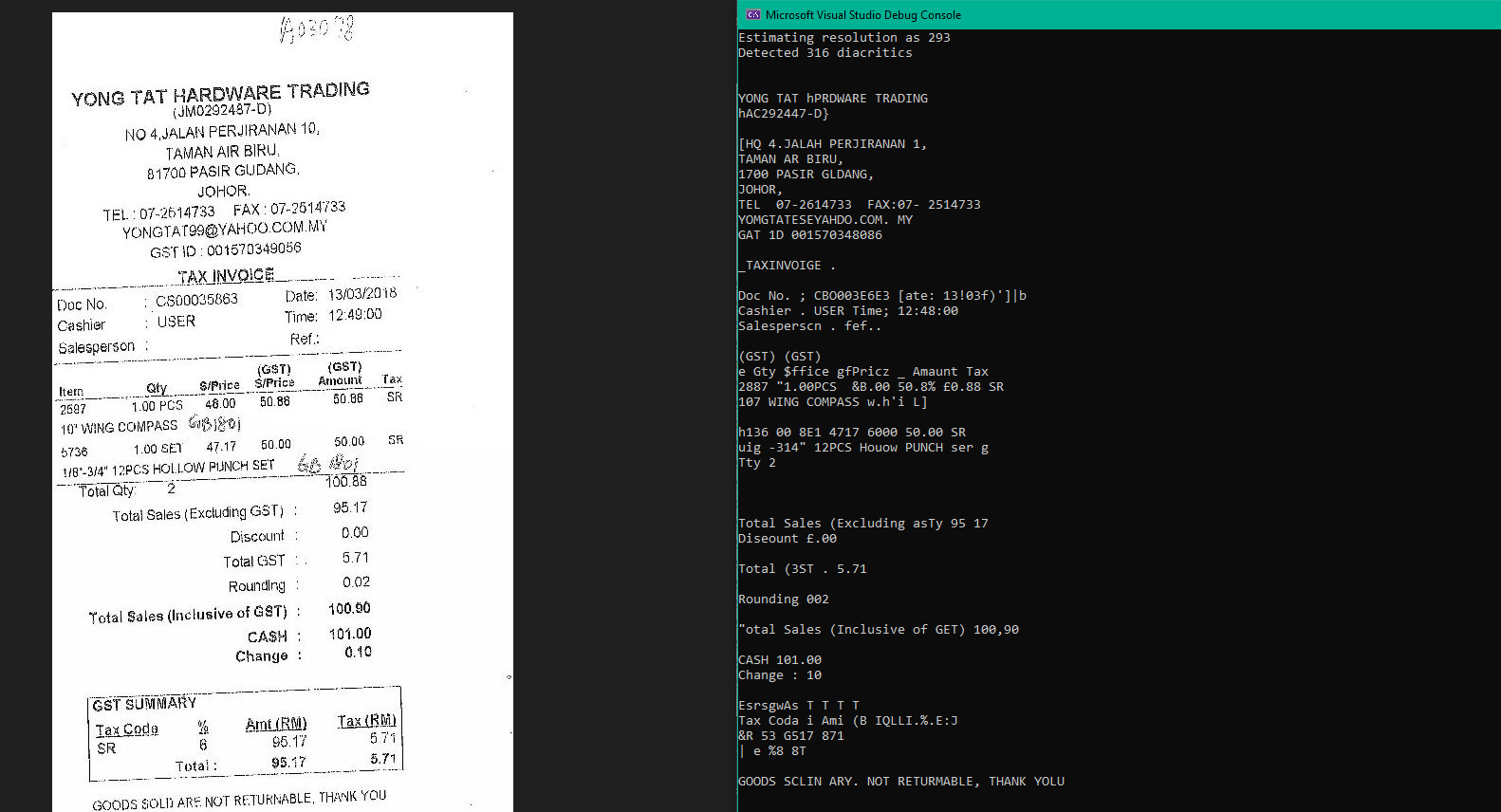
Task: Select console line containing 'Houow PUNCH ser g'
Action: click(x=862, y=448)
